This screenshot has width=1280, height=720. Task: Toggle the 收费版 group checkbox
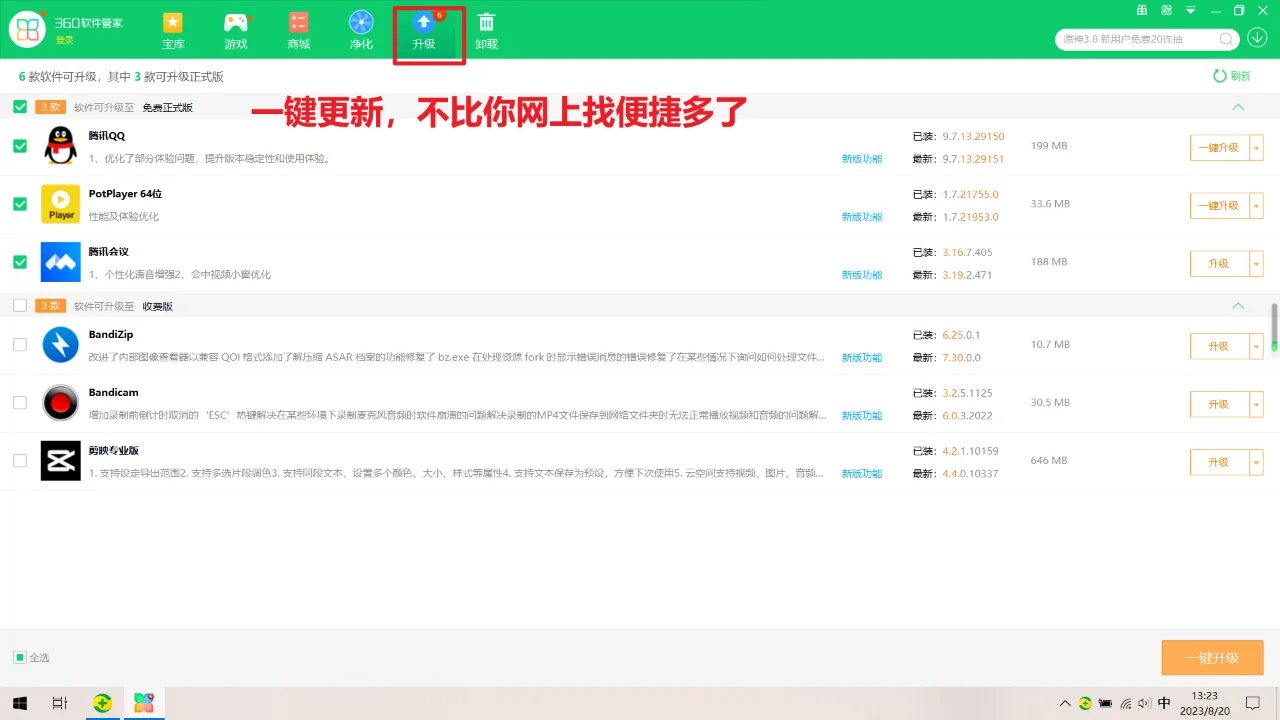(20, 306)
